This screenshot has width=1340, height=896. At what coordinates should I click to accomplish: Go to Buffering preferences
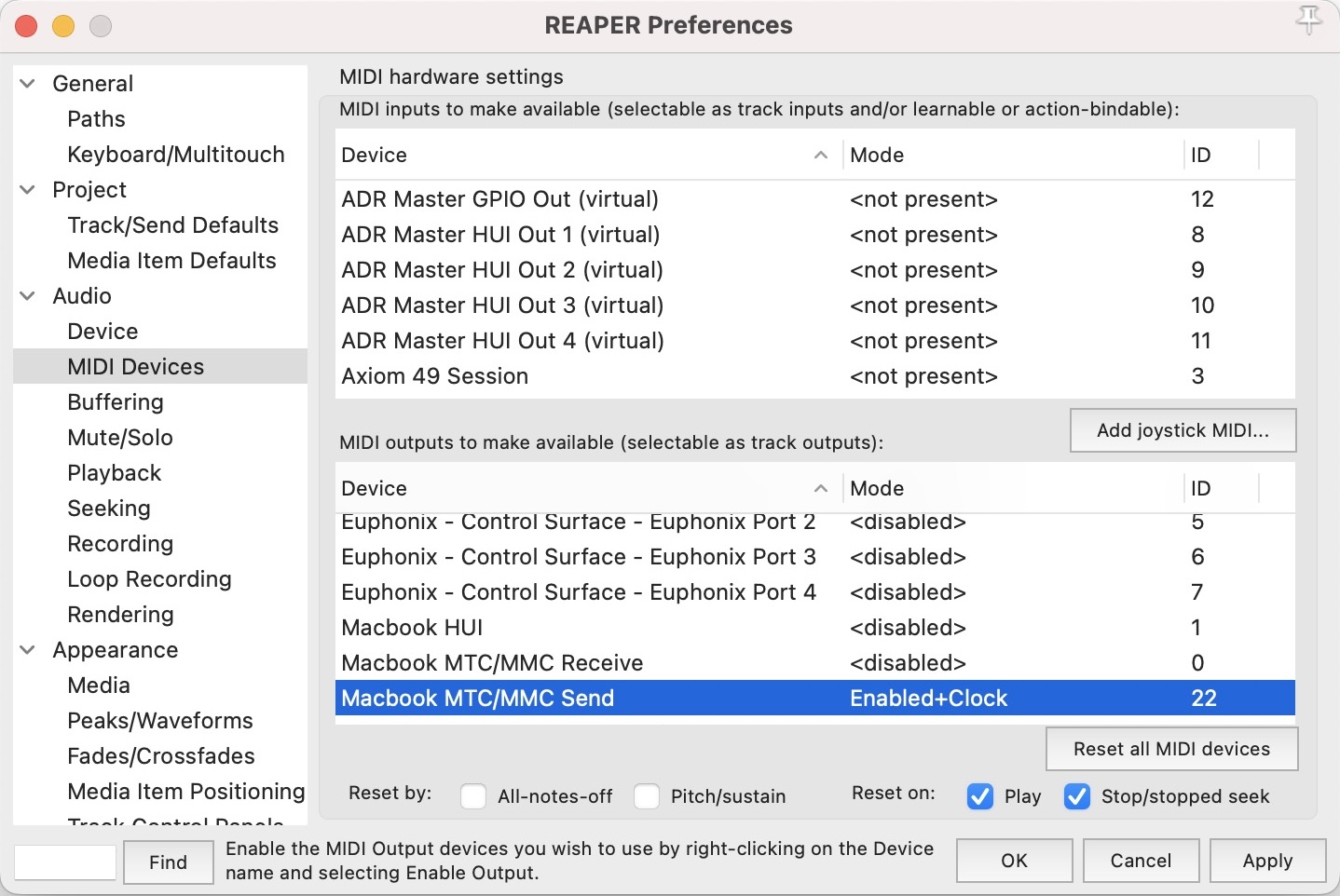click(116, 402)
